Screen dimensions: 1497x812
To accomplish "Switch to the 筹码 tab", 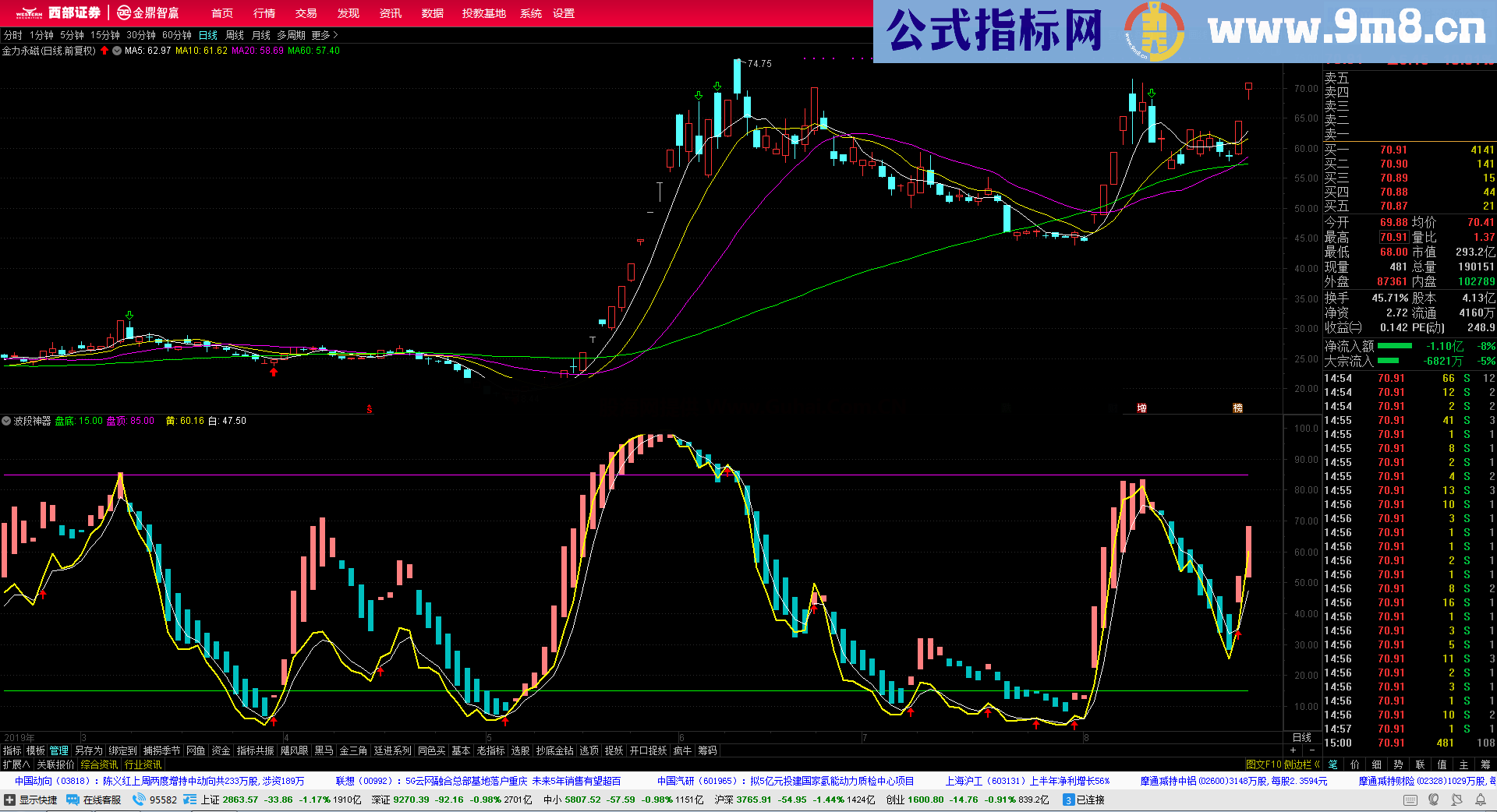I will coord(708,750).
